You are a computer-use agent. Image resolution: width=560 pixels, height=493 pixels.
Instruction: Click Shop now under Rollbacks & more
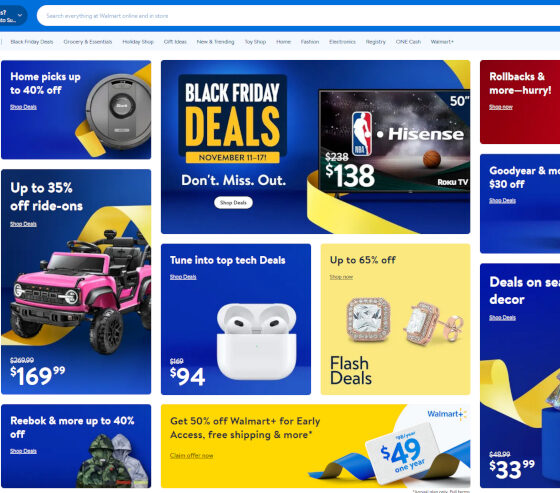click(x=501, y=107)
